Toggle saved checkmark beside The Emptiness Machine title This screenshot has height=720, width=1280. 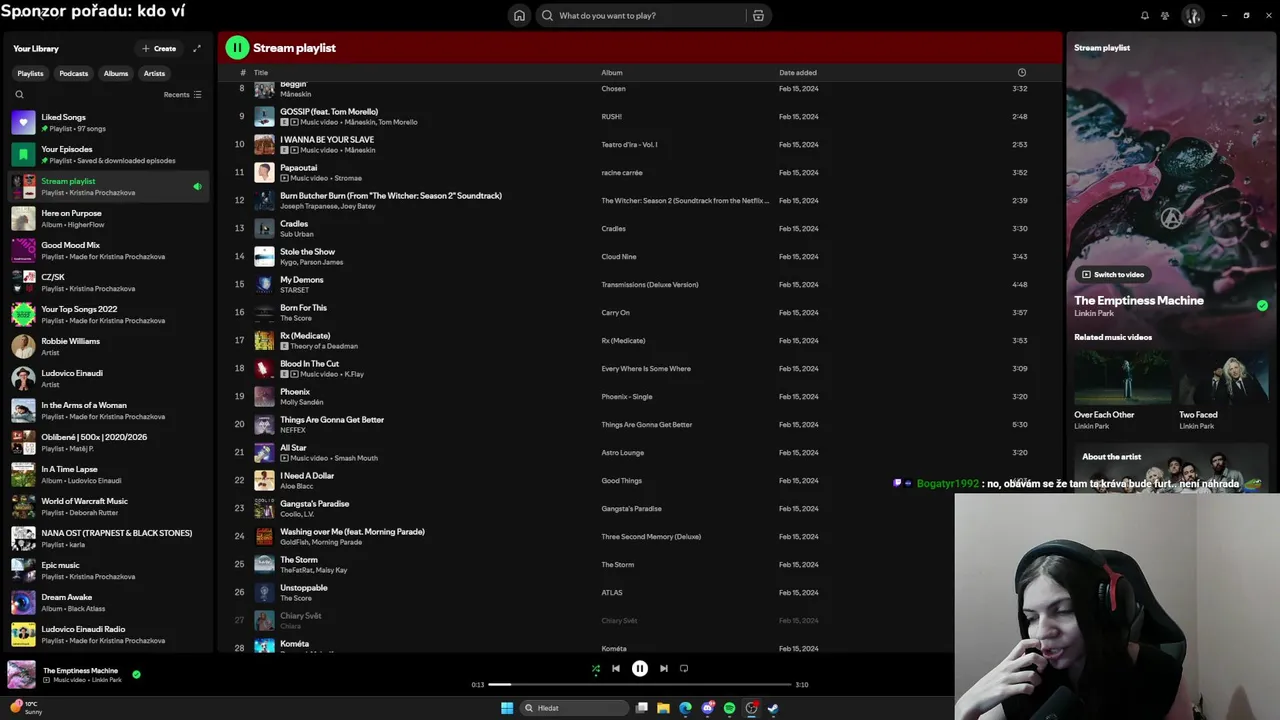1262,306
